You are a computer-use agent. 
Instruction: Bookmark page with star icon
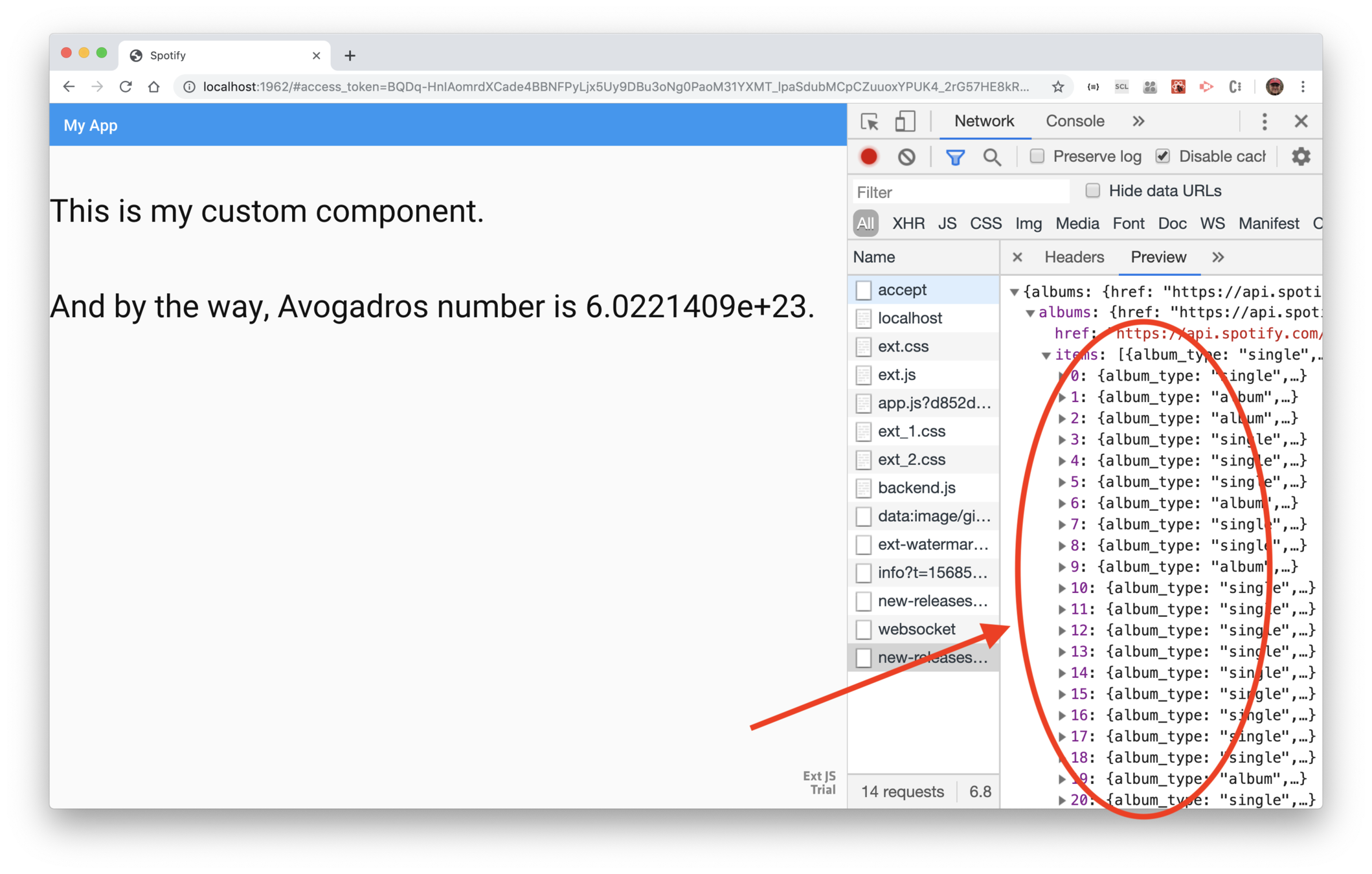(1057, 87)
